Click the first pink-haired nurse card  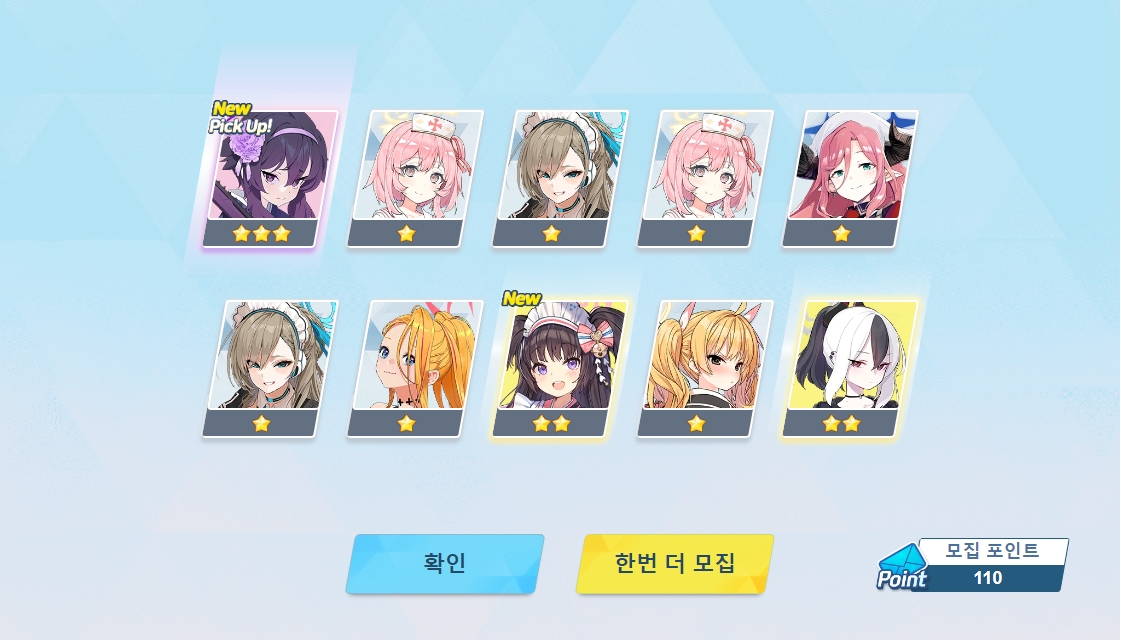415,179
